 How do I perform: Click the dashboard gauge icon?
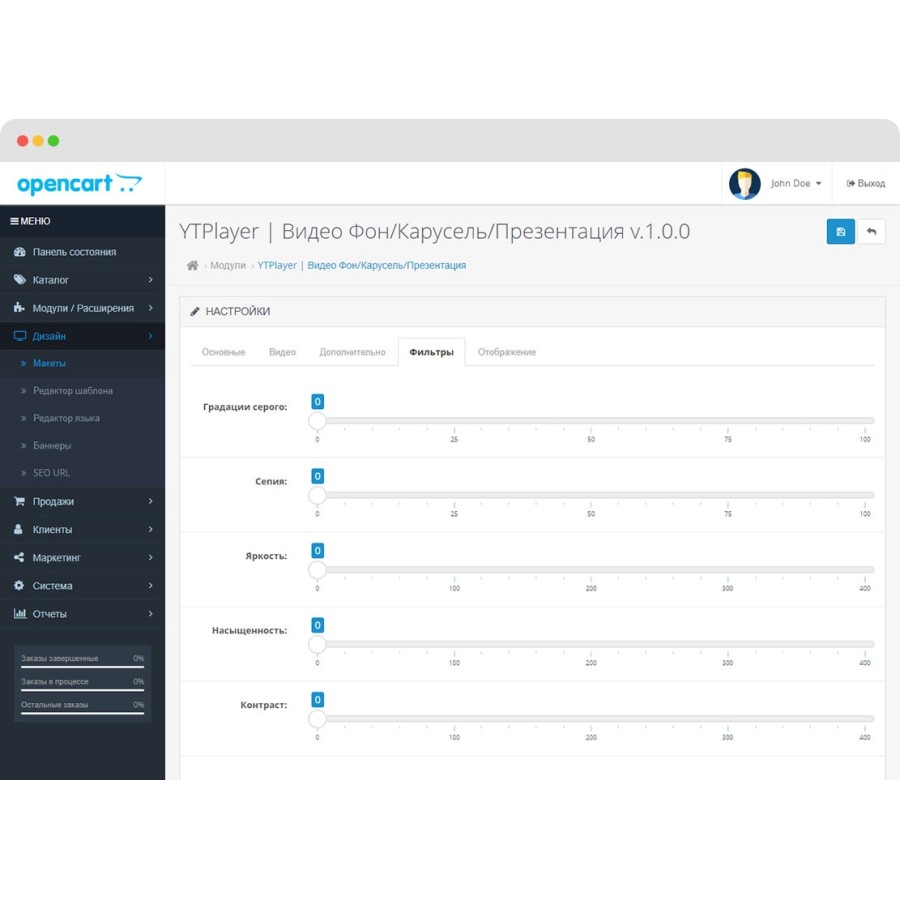tap(20, 251)
